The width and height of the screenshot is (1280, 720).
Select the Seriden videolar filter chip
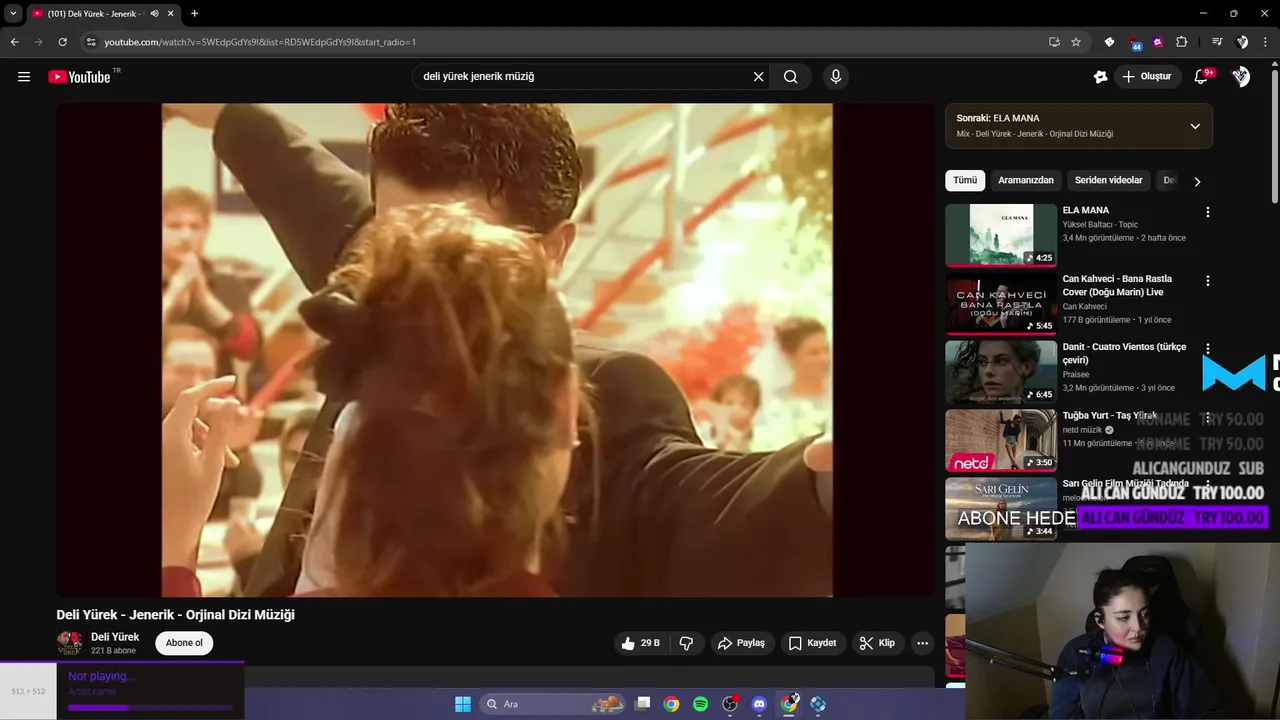tap(1108, 180)
